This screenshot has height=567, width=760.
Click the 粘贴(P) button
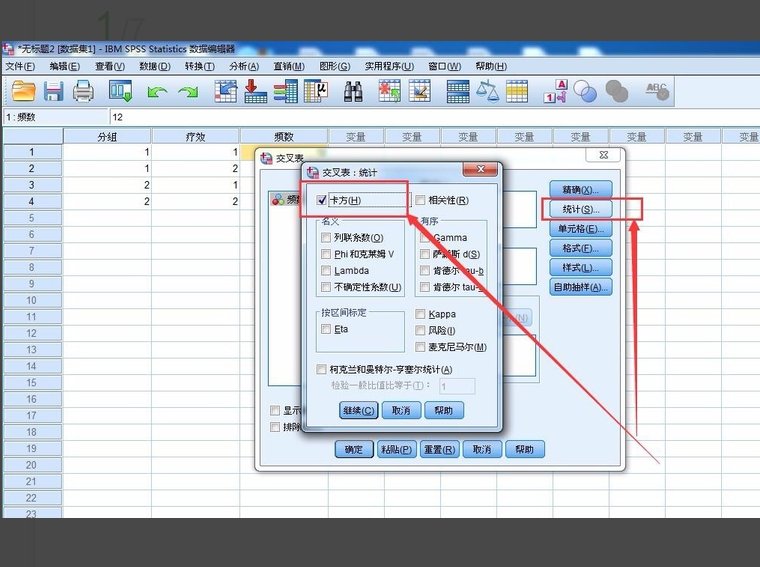point(396,449)
